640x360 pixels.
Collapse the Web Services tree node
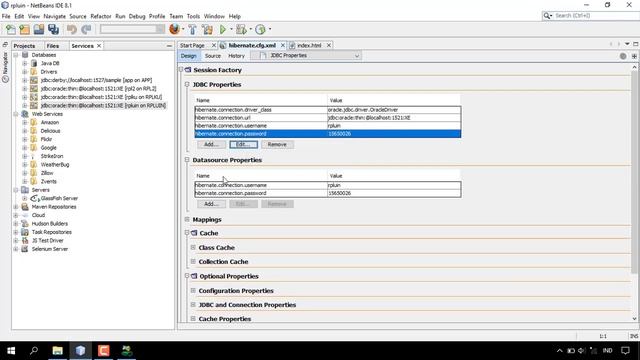coord(16,114)
